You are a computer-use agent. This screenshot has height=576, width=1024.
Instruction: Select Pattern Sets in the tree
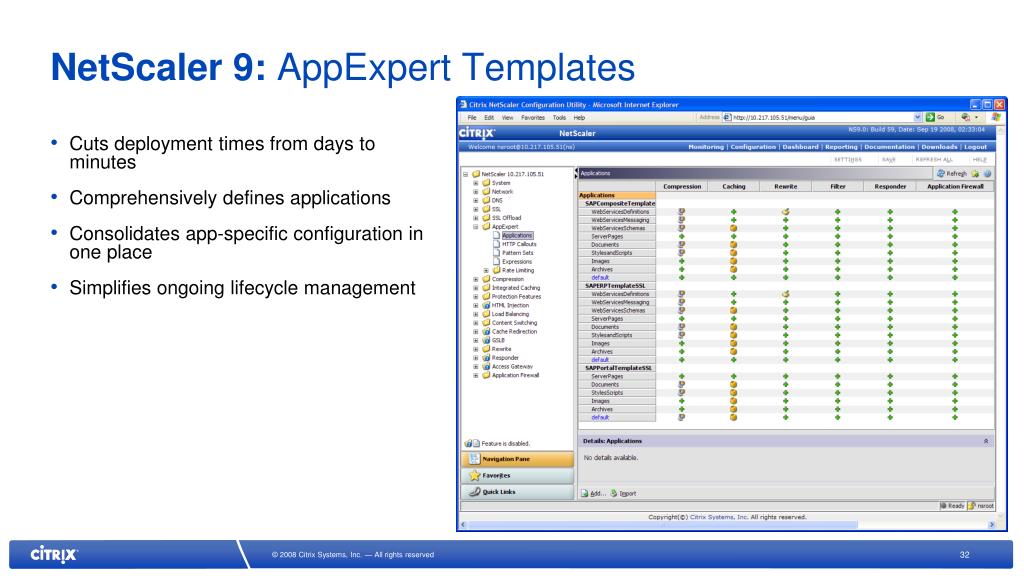(517, 253)
